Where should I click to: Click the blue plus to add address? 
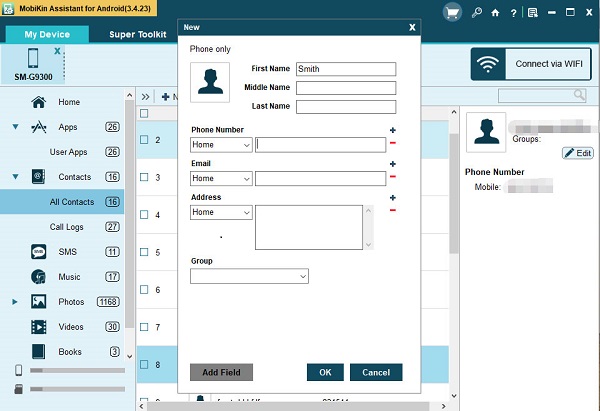point(392,198)
